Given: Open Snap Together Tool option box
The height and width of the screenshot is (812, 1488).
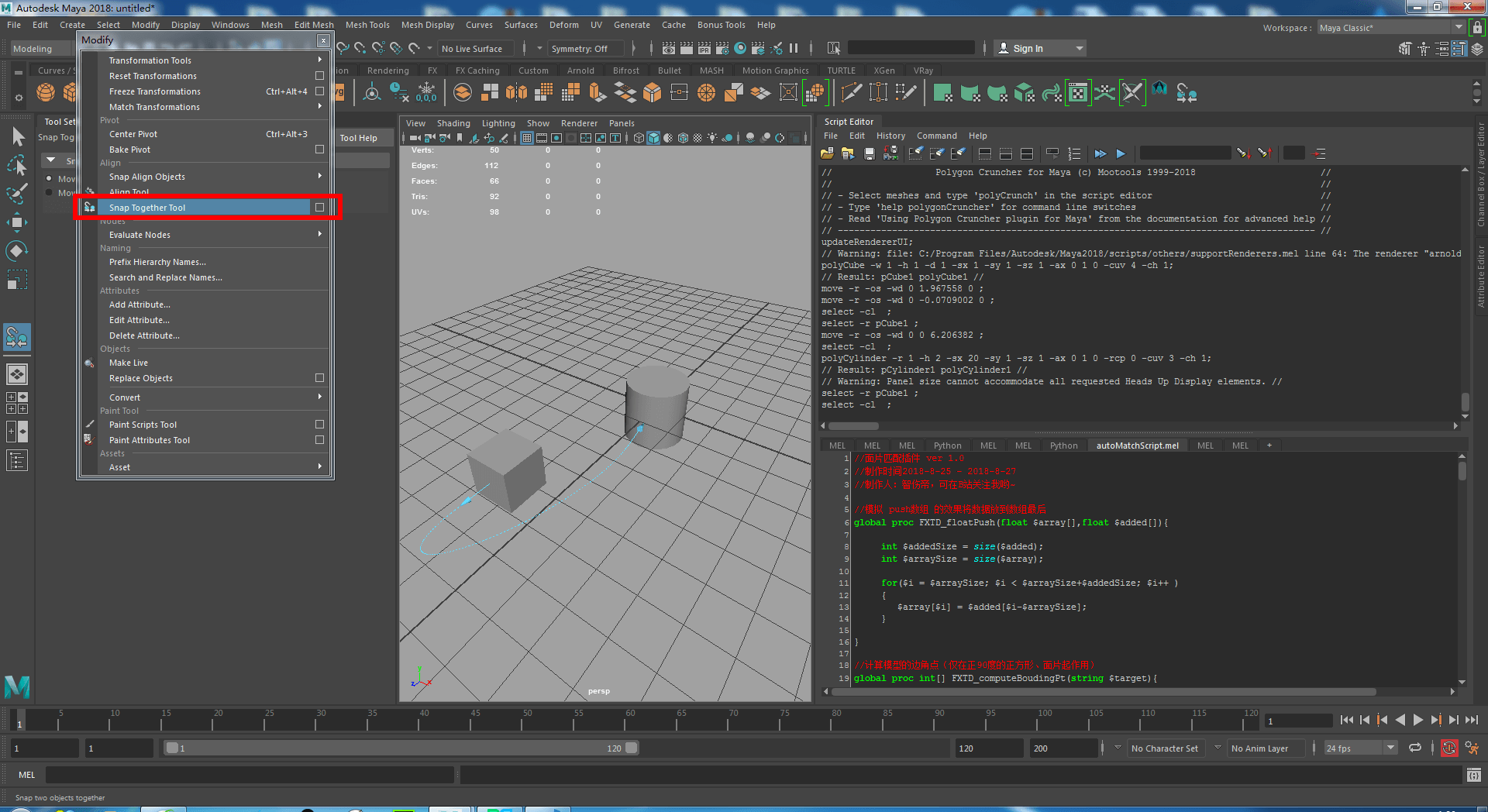Looking at the screenshot, I should [319, 208].
